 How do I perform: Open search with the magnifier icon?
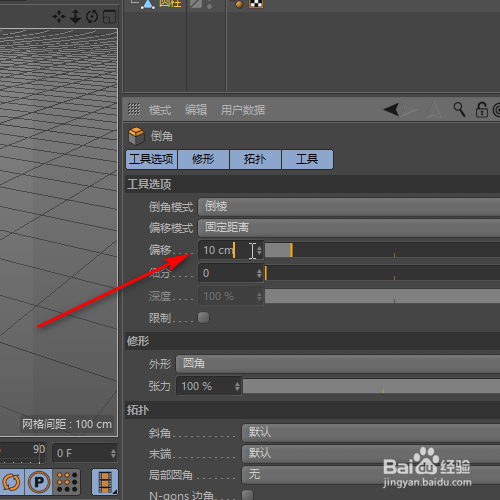[x=459, y=109]
